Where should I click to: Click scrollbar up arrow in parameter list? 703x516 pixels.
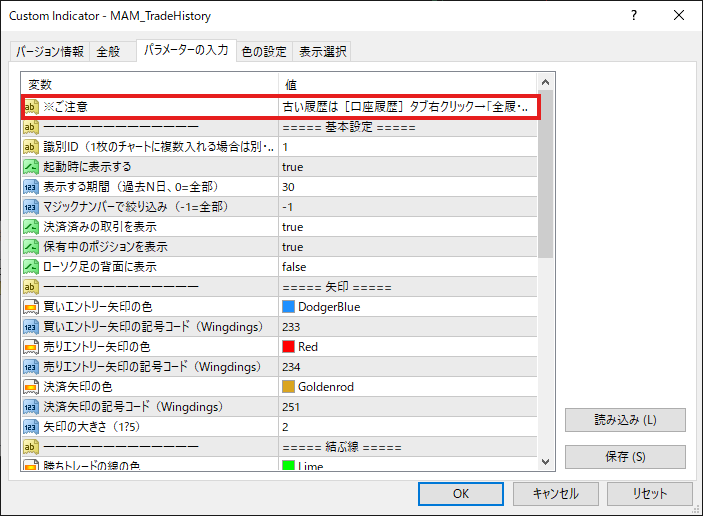coord(546,82)
